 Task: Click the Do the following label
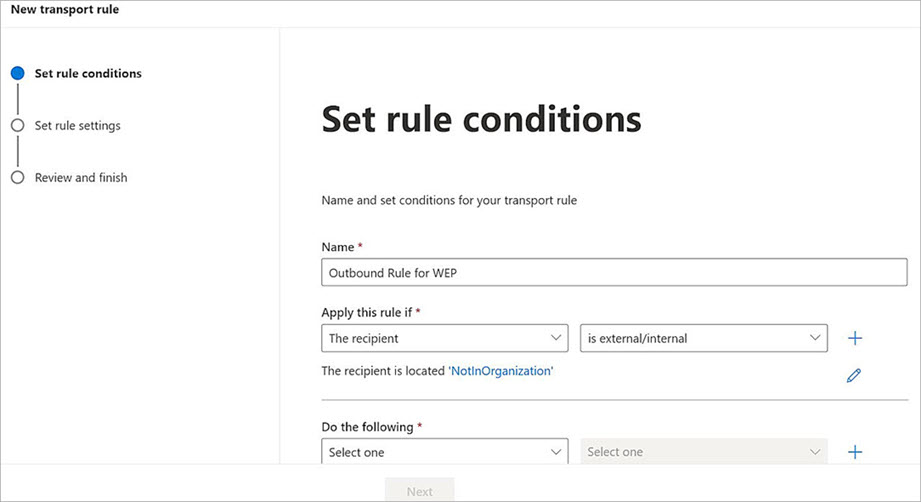click(x=367, y=427)
